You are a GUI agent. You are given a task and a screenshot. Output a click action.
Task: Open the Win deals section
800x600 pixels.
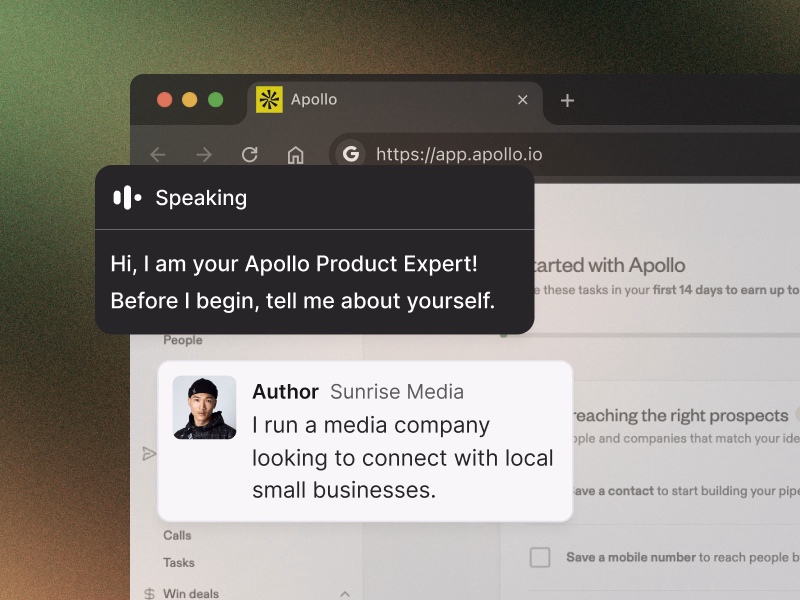191,593
